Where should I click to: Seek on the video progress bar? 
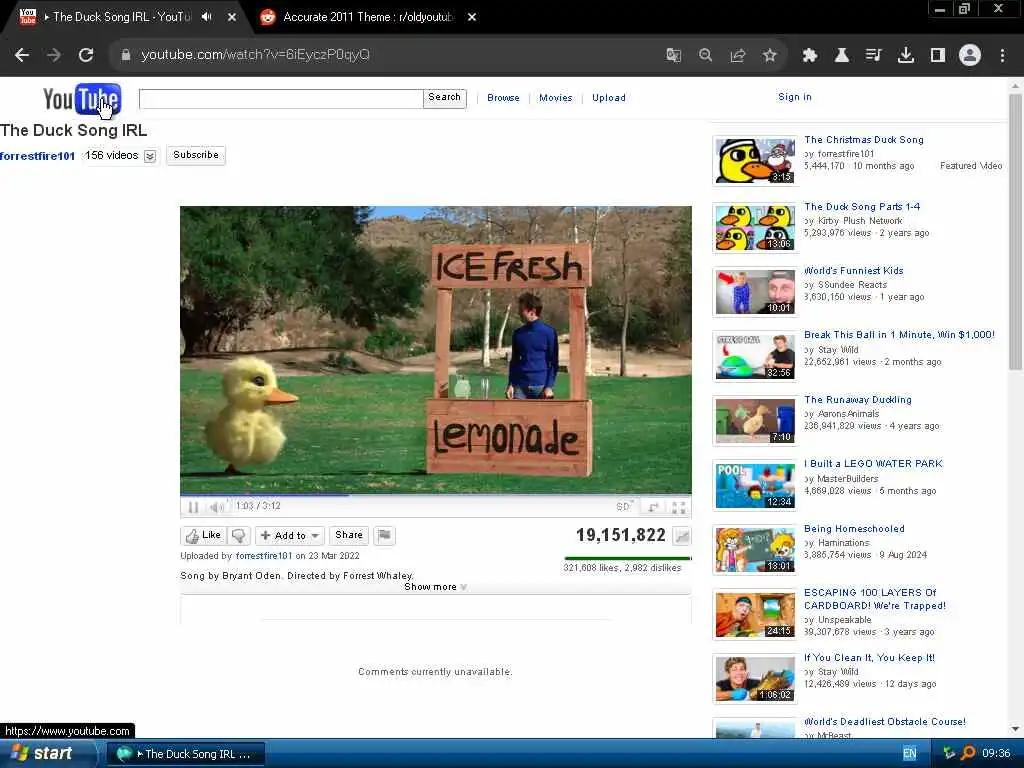coord(436,495)
